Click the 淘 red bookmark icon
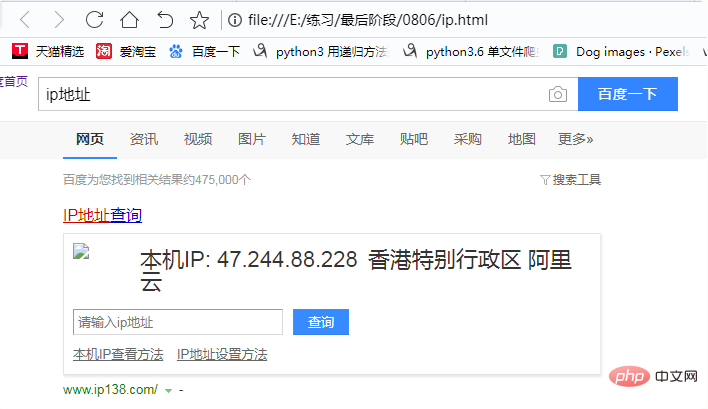The width and height of the screenshot is (708, 409). [x=104, y=51]
